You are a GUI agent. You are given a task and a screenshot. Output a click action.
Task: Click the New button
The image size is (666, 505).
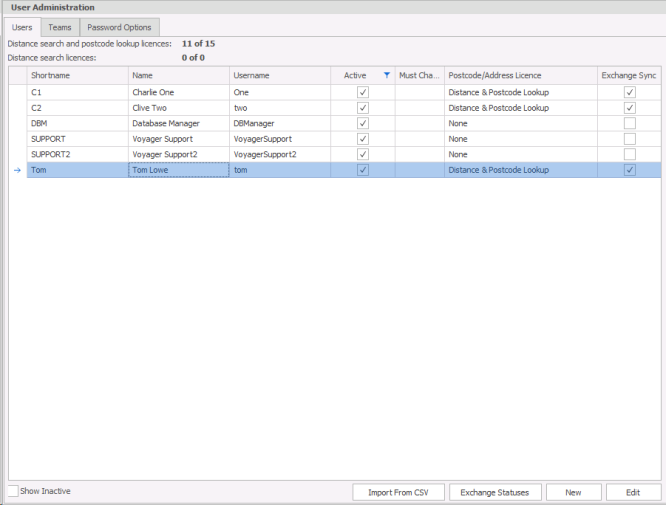[573, 492]
